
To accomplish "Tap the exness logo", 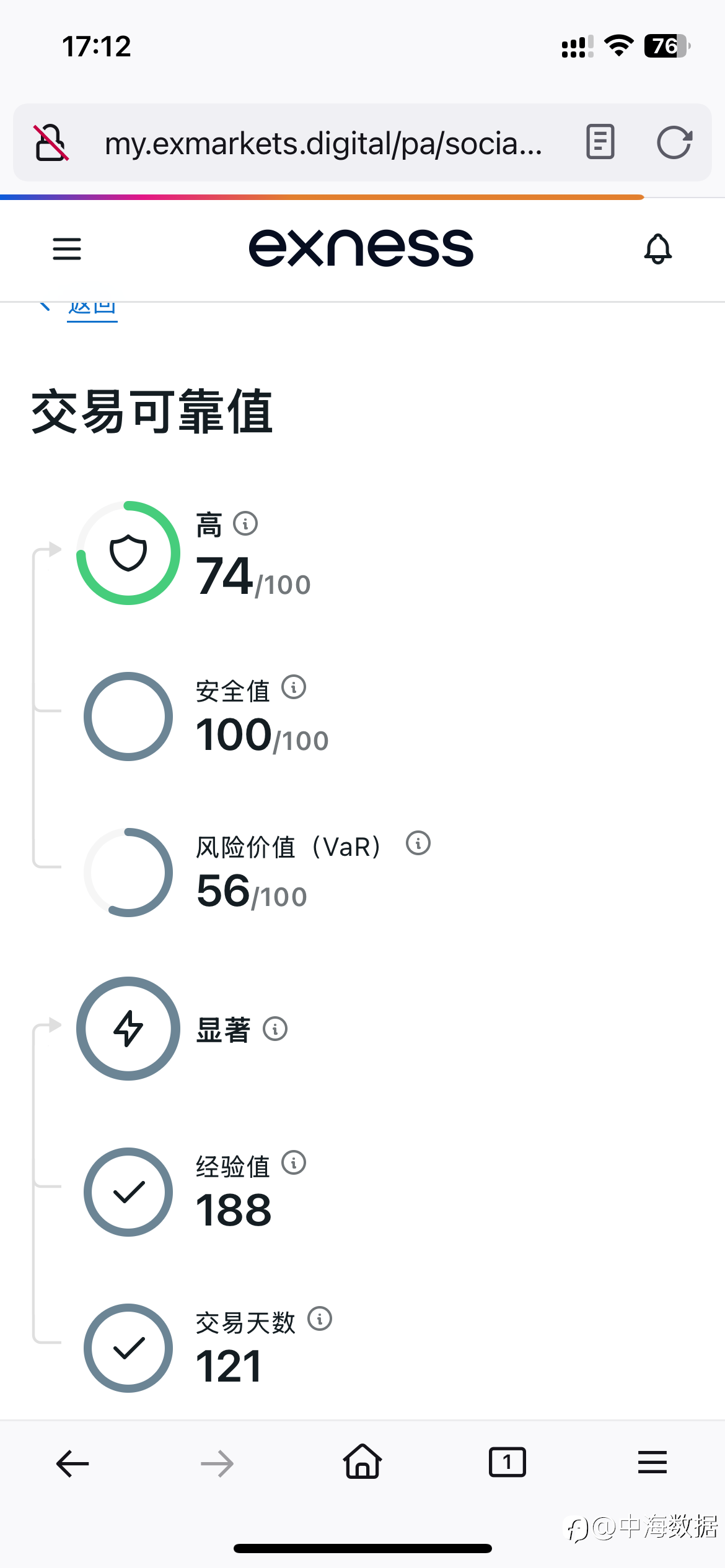I will pyautogui.click(x=361, y=248).
